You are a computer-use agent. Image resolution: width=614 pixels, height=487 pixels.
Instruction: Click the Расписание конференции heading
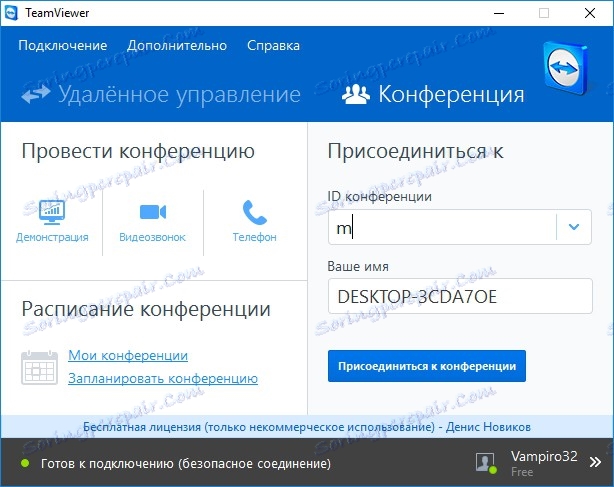coord(146,309)
